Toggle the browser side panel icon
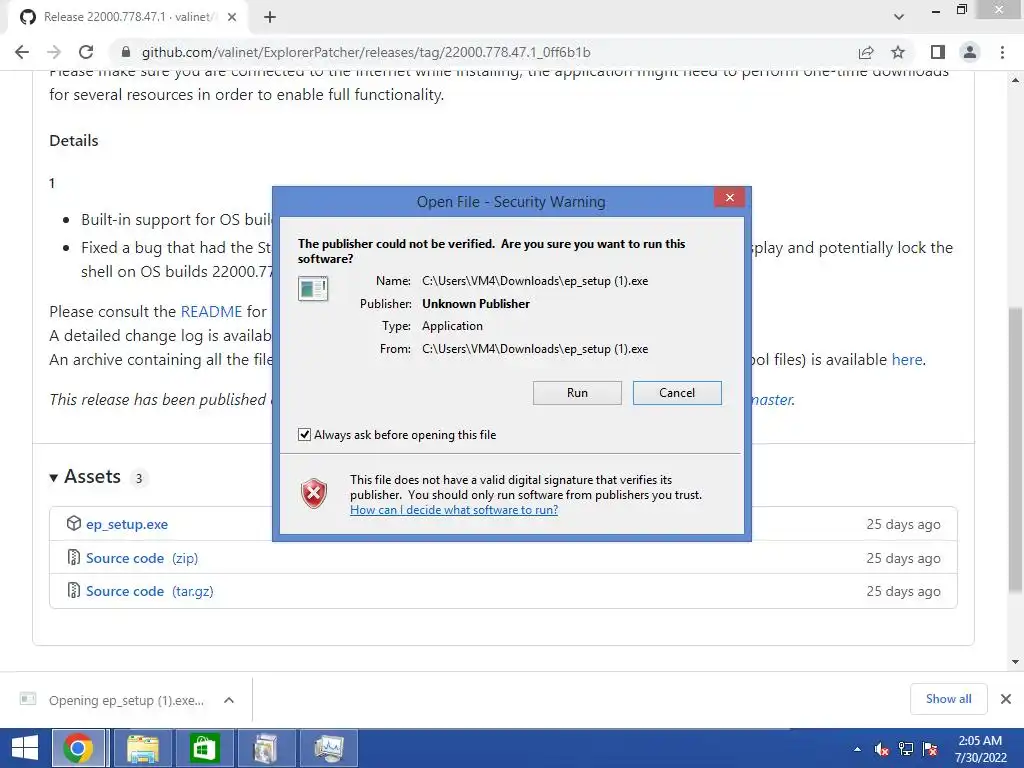Viewport: 1024px width, 768px height. 938,52
